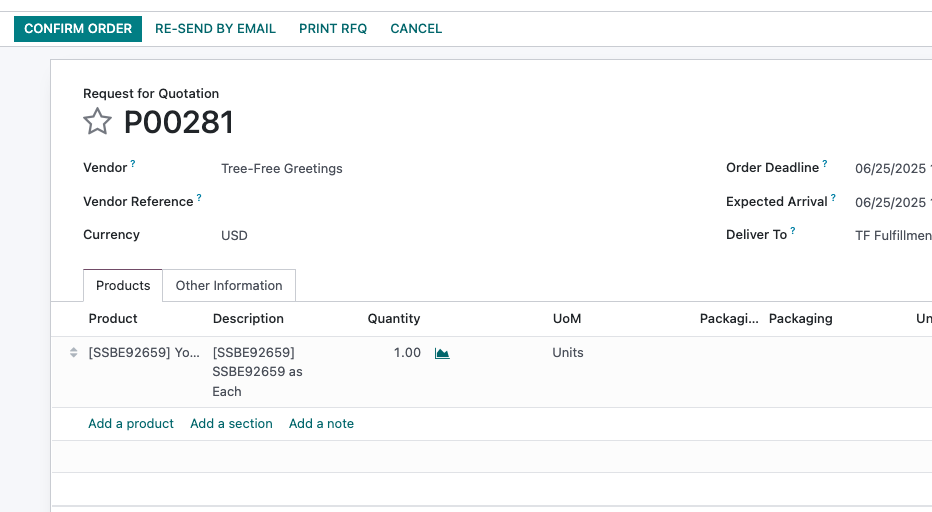The height and width of the screenshot is (512, 932).
Task: Show the Order Deadline help tooltip
Action: (x=825, y=163)
